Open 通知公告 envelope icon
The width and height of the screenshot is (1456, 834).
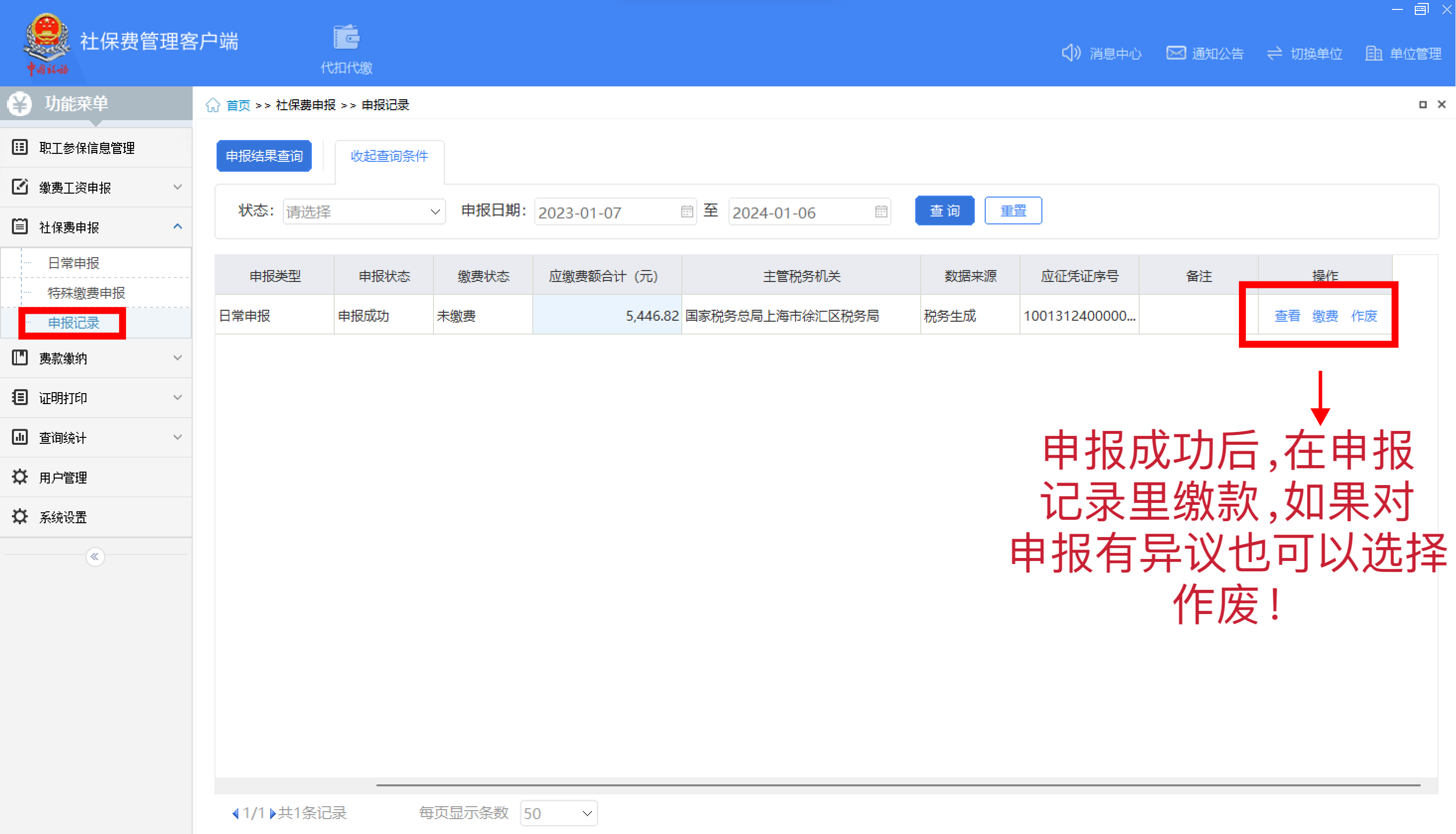1176,53
